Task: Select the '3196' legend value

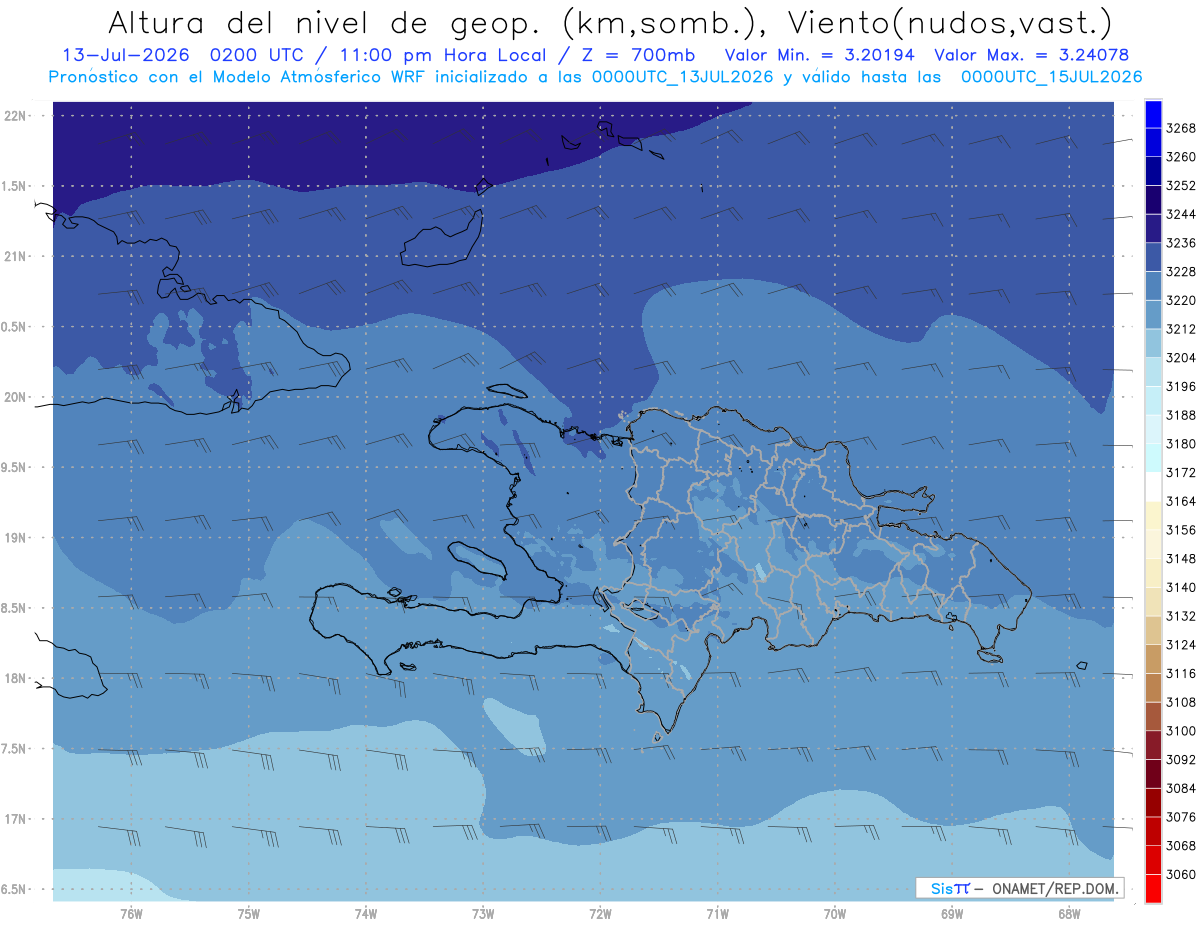Action: click(1181, 386)
